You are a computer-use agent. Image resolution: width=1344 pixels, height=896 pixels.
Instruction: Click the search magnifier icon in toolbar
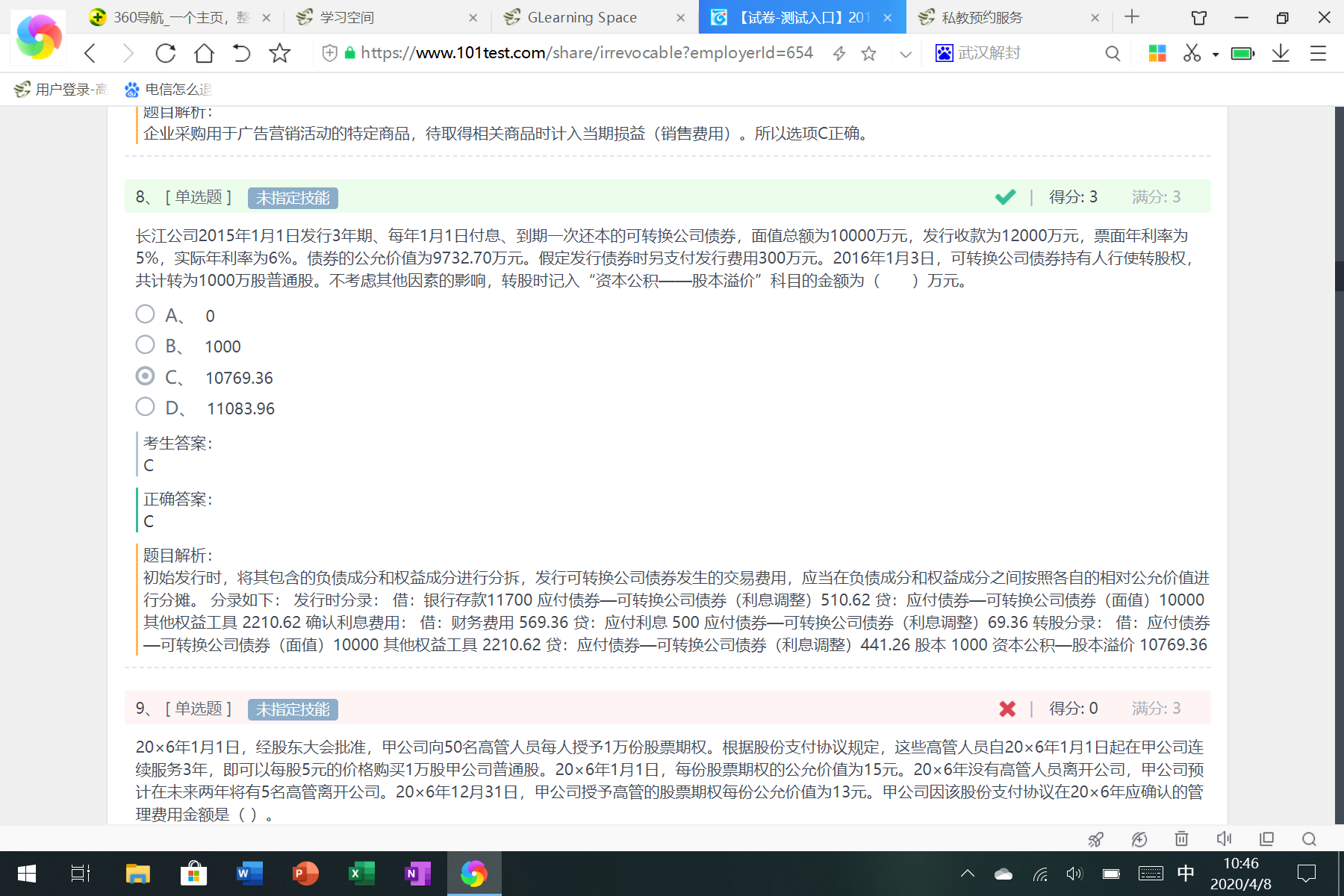pyautogui.click(x=1113, y=53)
